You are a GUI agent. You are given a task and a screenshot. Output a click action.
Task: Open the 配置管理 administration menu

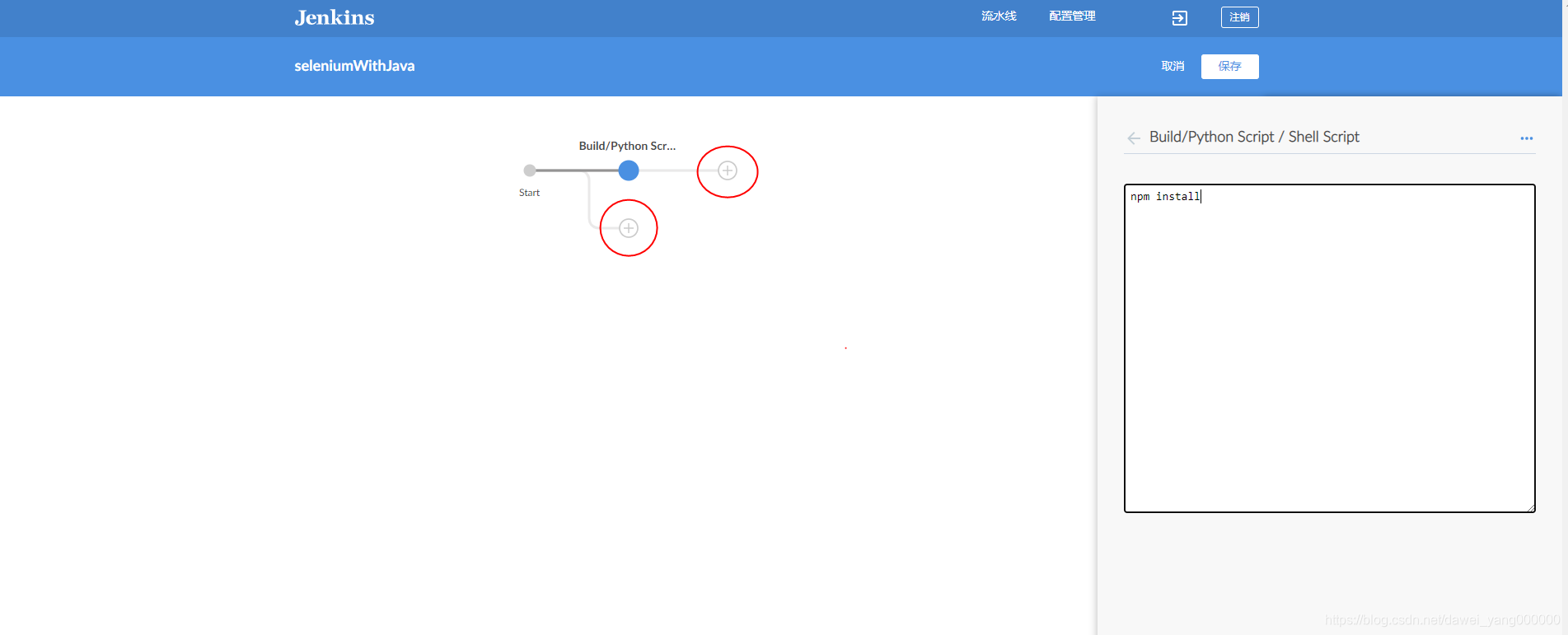click(x=1072, y=16)
